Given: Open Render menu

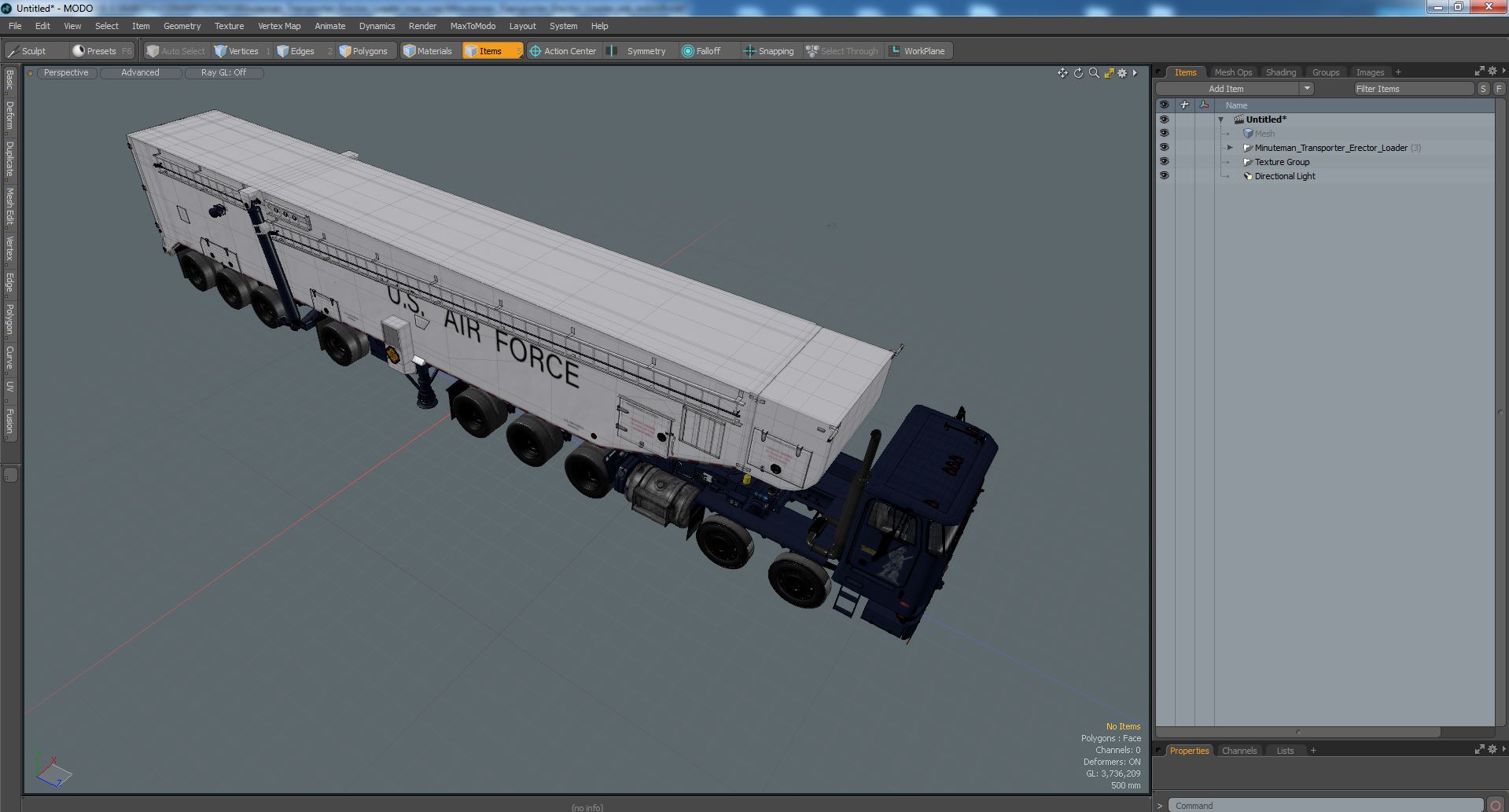Looking at the screenshot, I should tap(422, 26).
